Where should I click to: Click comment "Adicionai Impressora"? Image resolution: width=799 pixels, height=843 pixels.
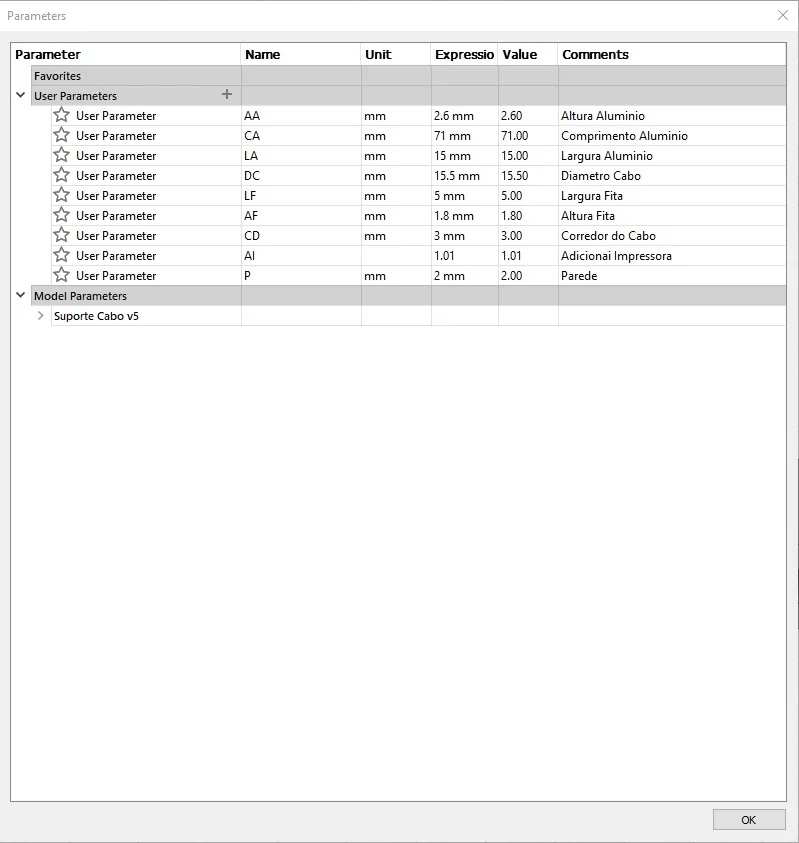click(616, 255)
